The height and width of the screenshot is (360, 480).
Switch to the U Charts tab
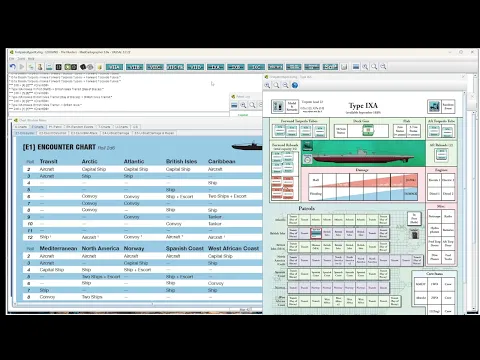(121, 127)
